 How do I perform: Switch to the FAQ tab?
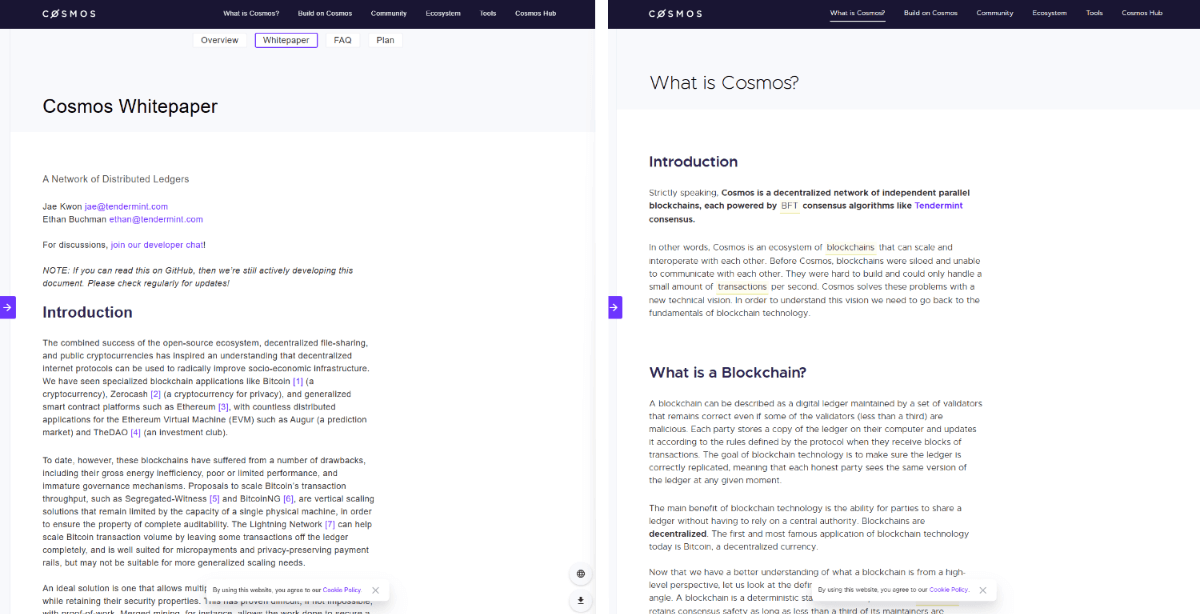(x=342, y=41)
